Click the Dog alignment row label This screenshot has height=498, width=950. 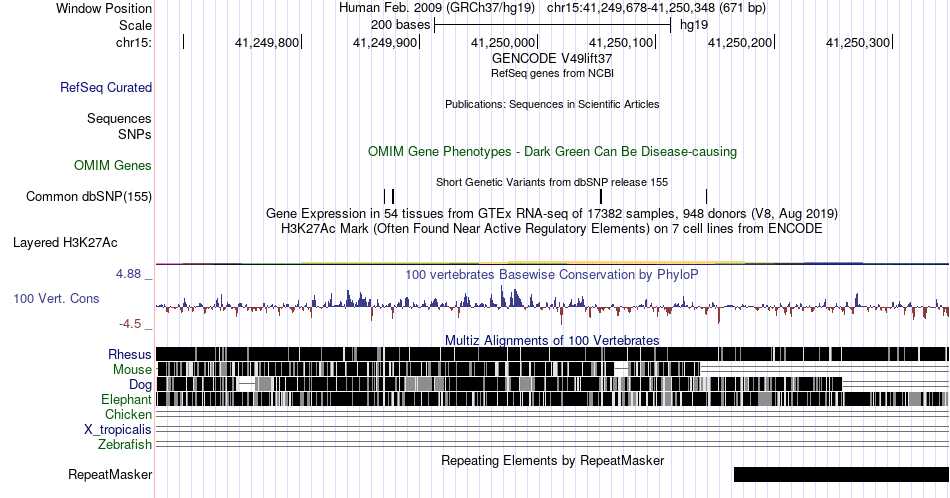(140, 385)
